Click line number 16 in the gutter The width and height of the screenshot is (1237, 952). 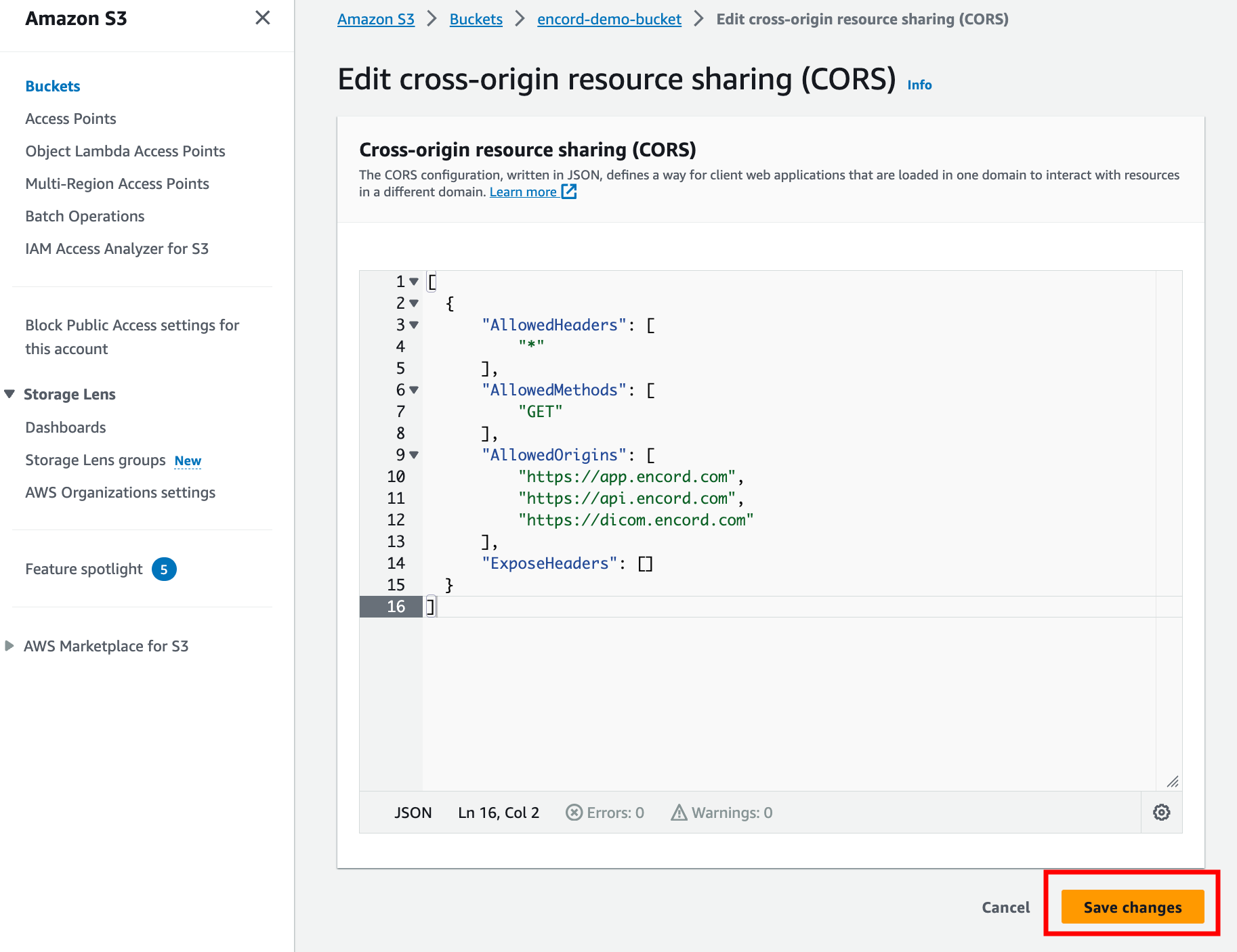point(396,607)
